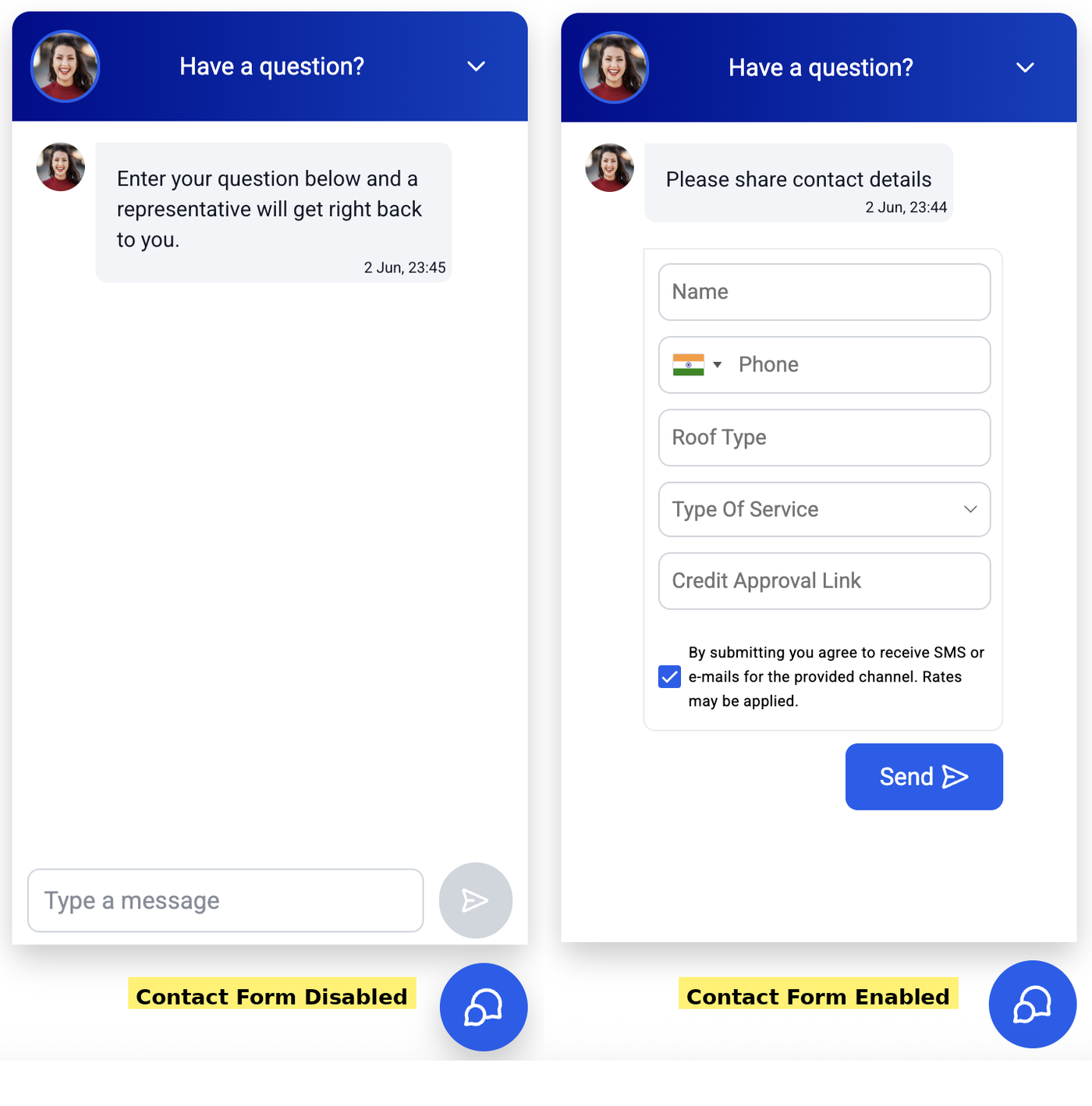
Task: Click the grey send arrow beside message box
Action: [476, 900]
